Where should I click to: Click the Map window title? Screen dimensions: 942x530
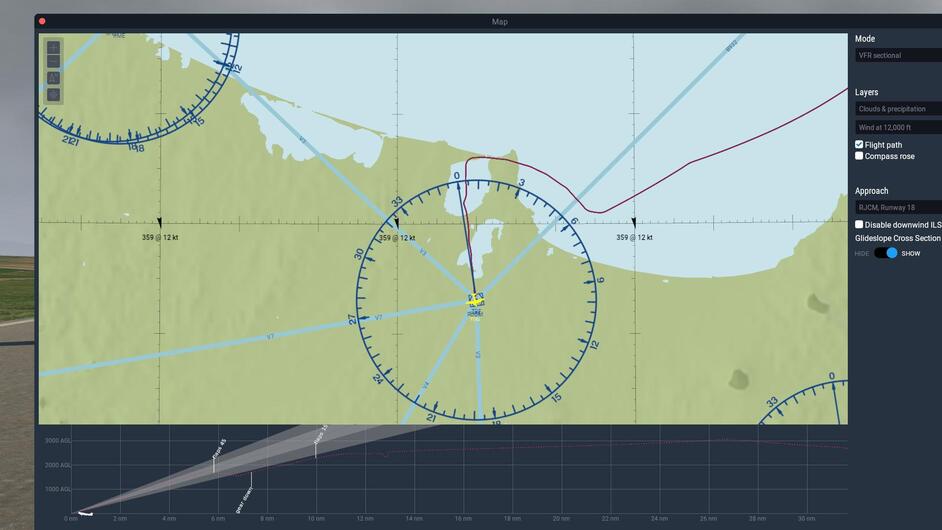tap(499, 22)
